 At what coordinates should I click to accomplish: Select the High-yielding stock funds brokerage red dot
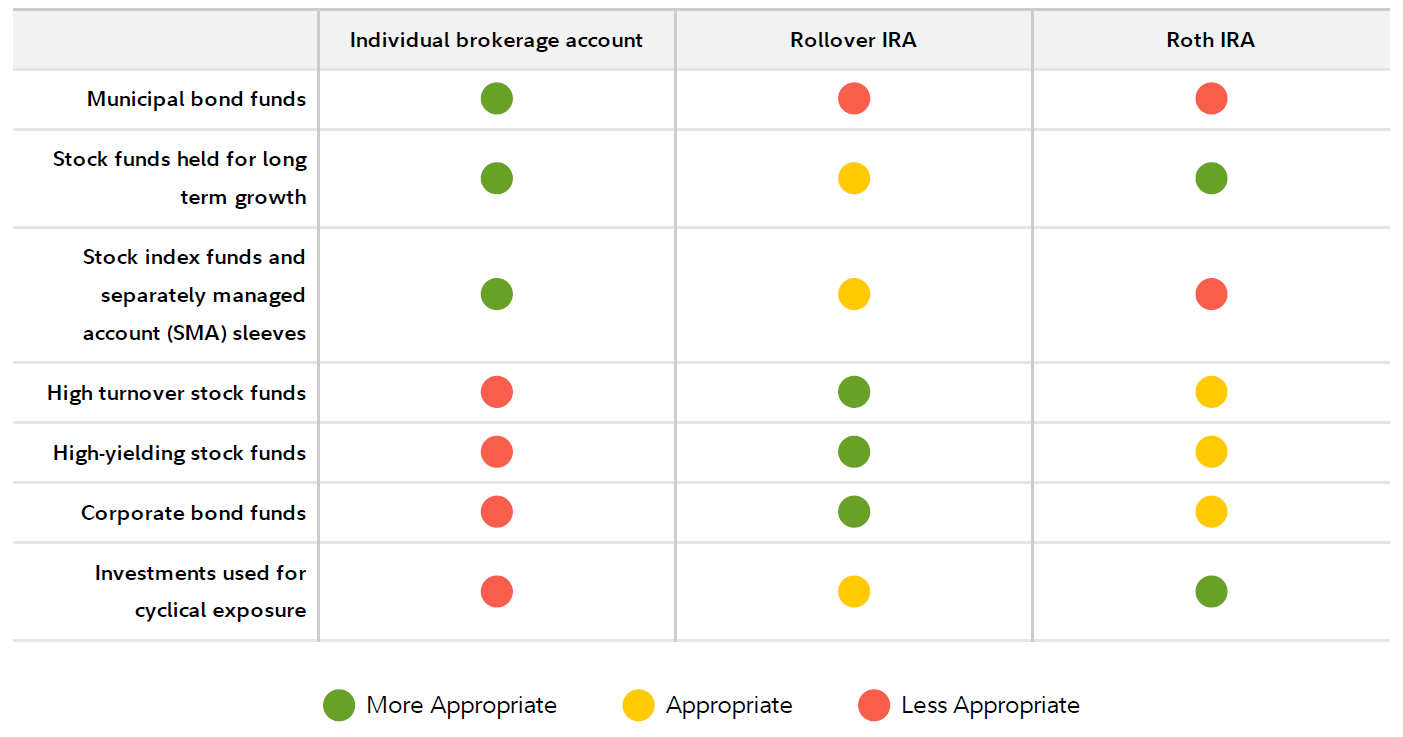[x=496, y=452]
